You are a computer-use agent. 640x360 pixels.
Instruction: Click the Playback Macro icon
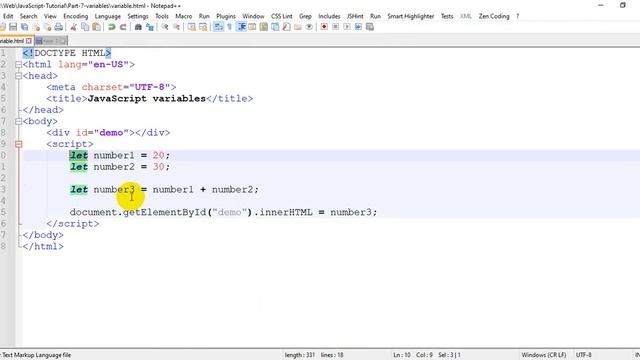[x=347, y=27]
